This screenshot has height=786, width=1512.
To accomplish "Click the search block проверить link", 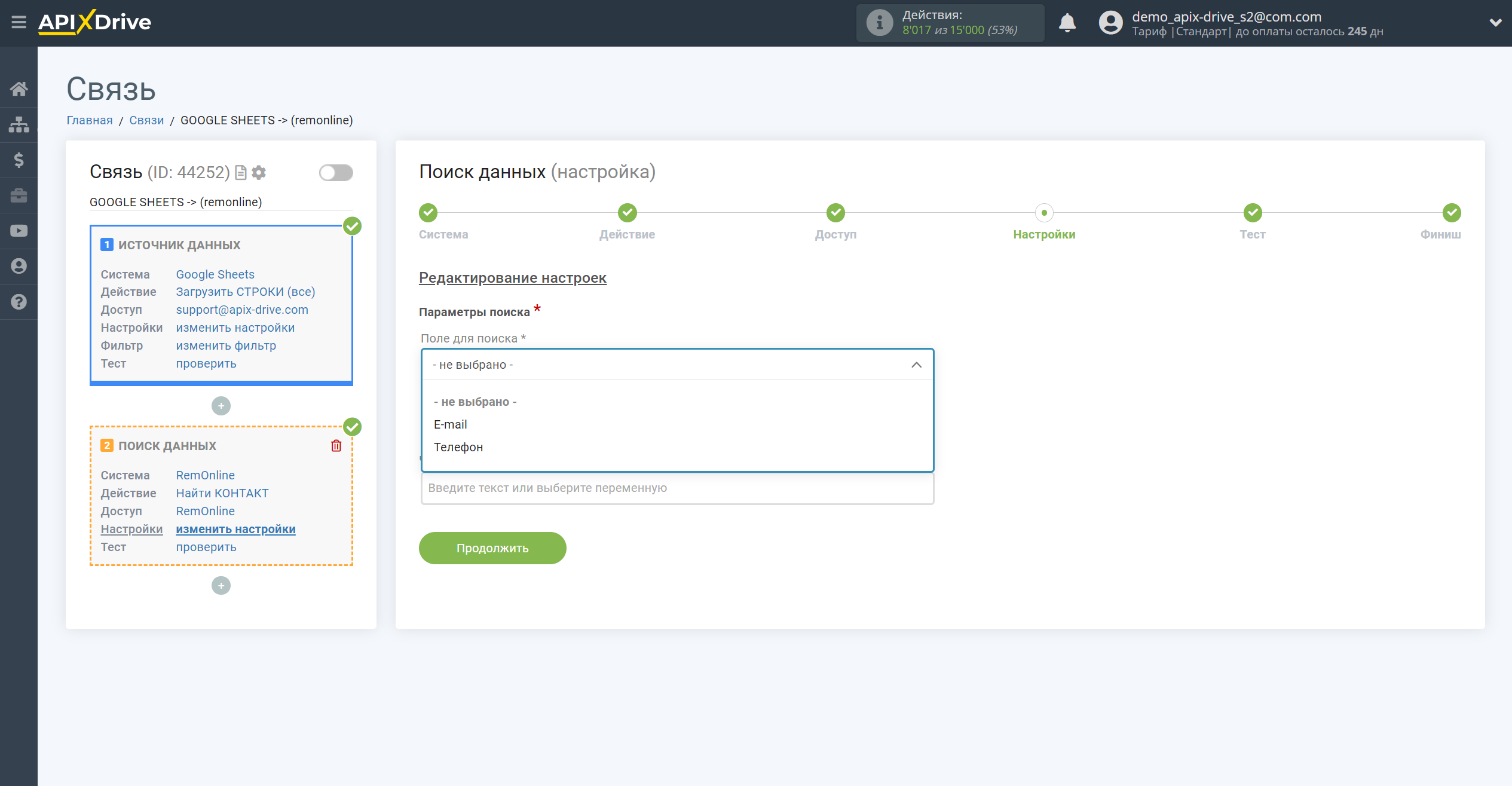I will click(206, 547).
